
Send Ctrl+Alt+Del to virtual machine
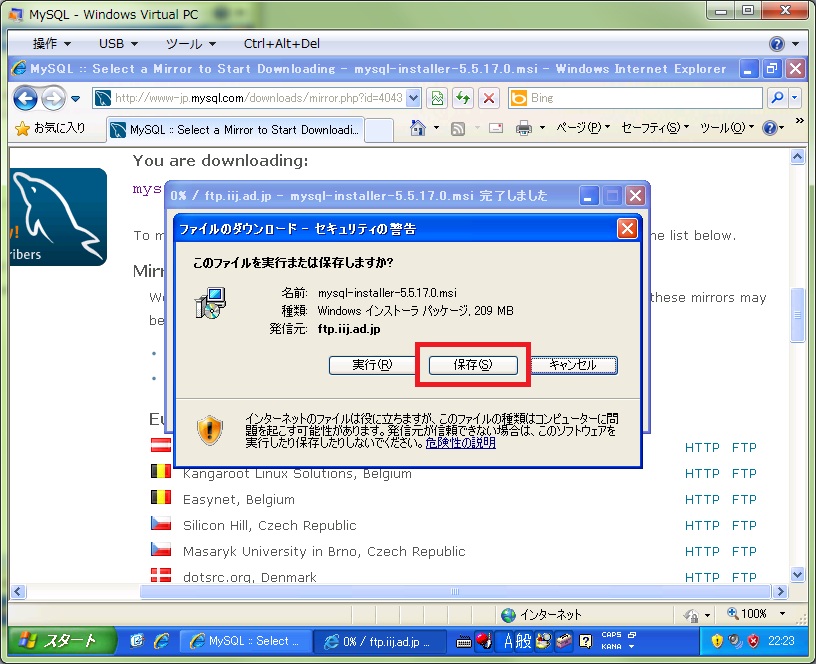pos(282,44)
